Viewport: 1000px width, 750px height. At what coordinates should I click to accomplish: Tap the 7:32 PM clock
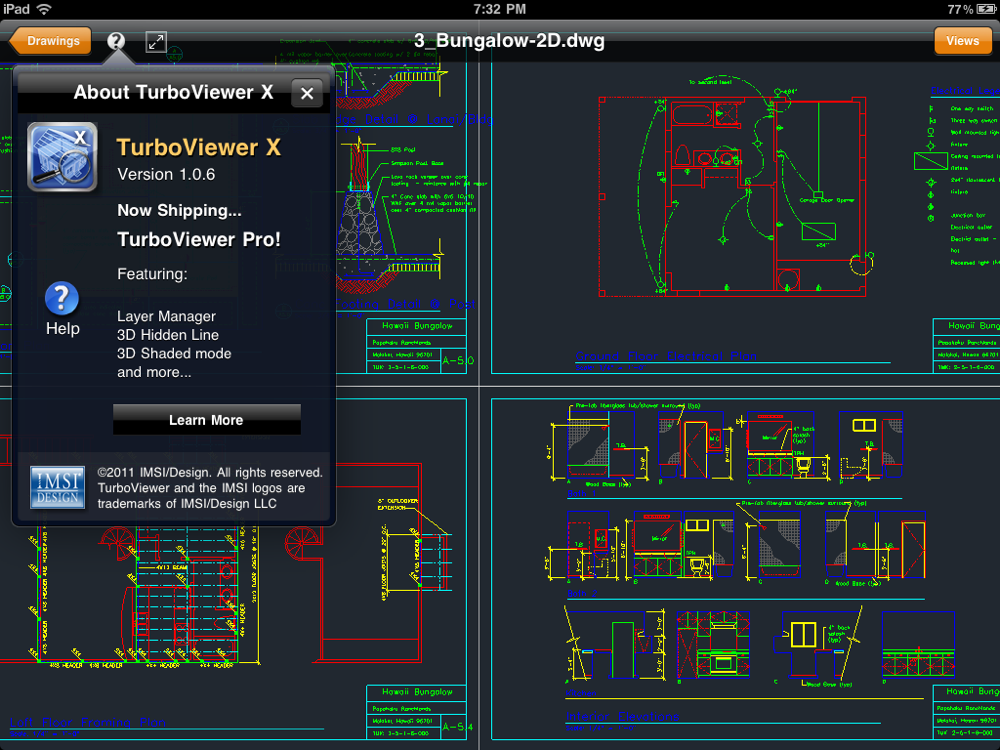(500, 9)
